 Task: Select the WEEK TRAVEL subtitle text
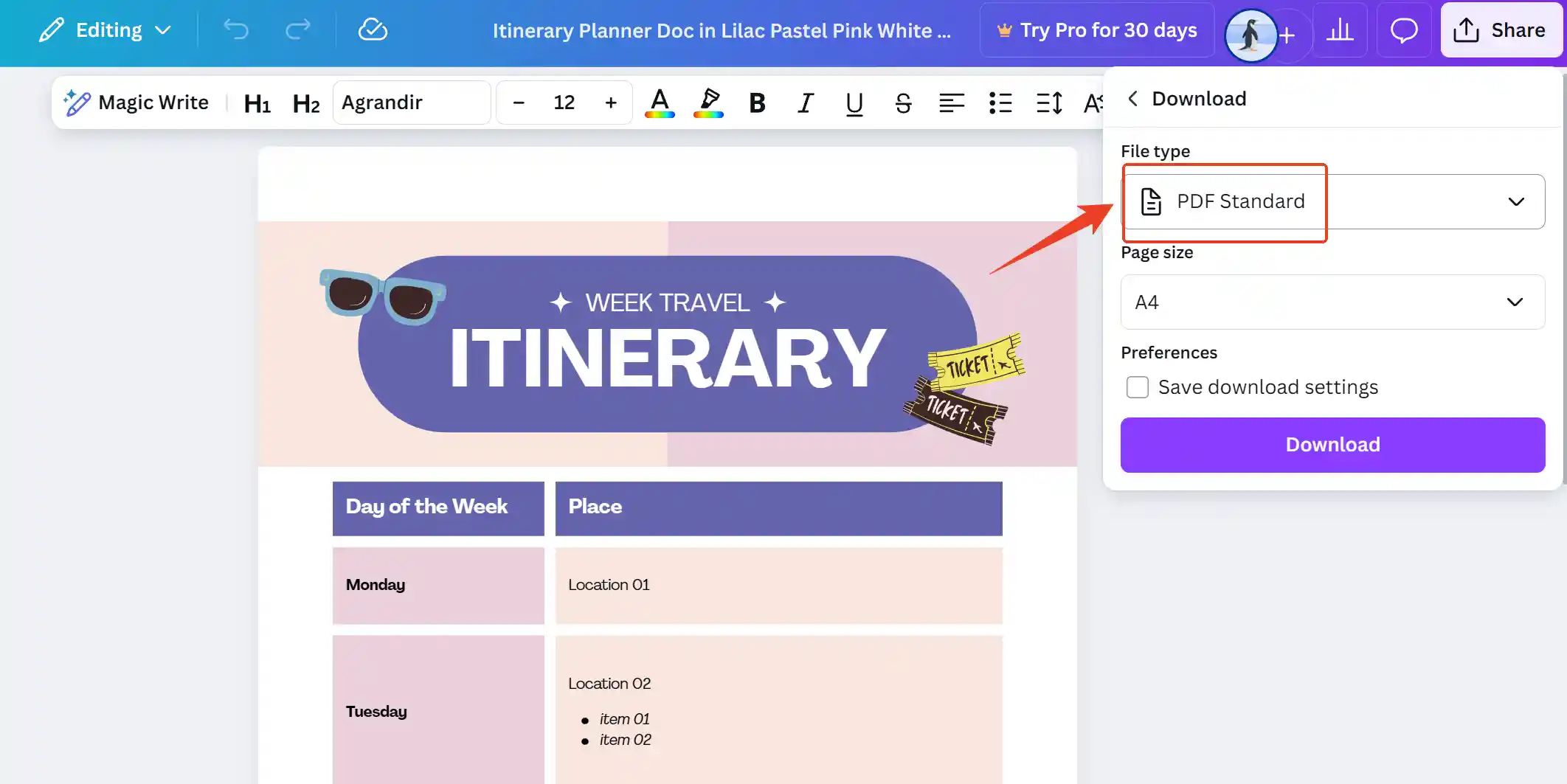(x=668, y=302)
